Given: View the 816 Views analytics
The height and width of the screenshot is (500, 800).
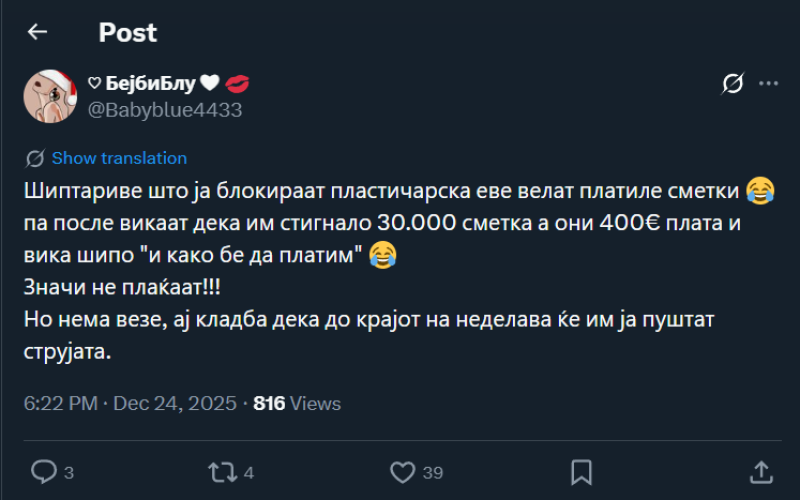Looking at the screenshot, I should (297, 404).
